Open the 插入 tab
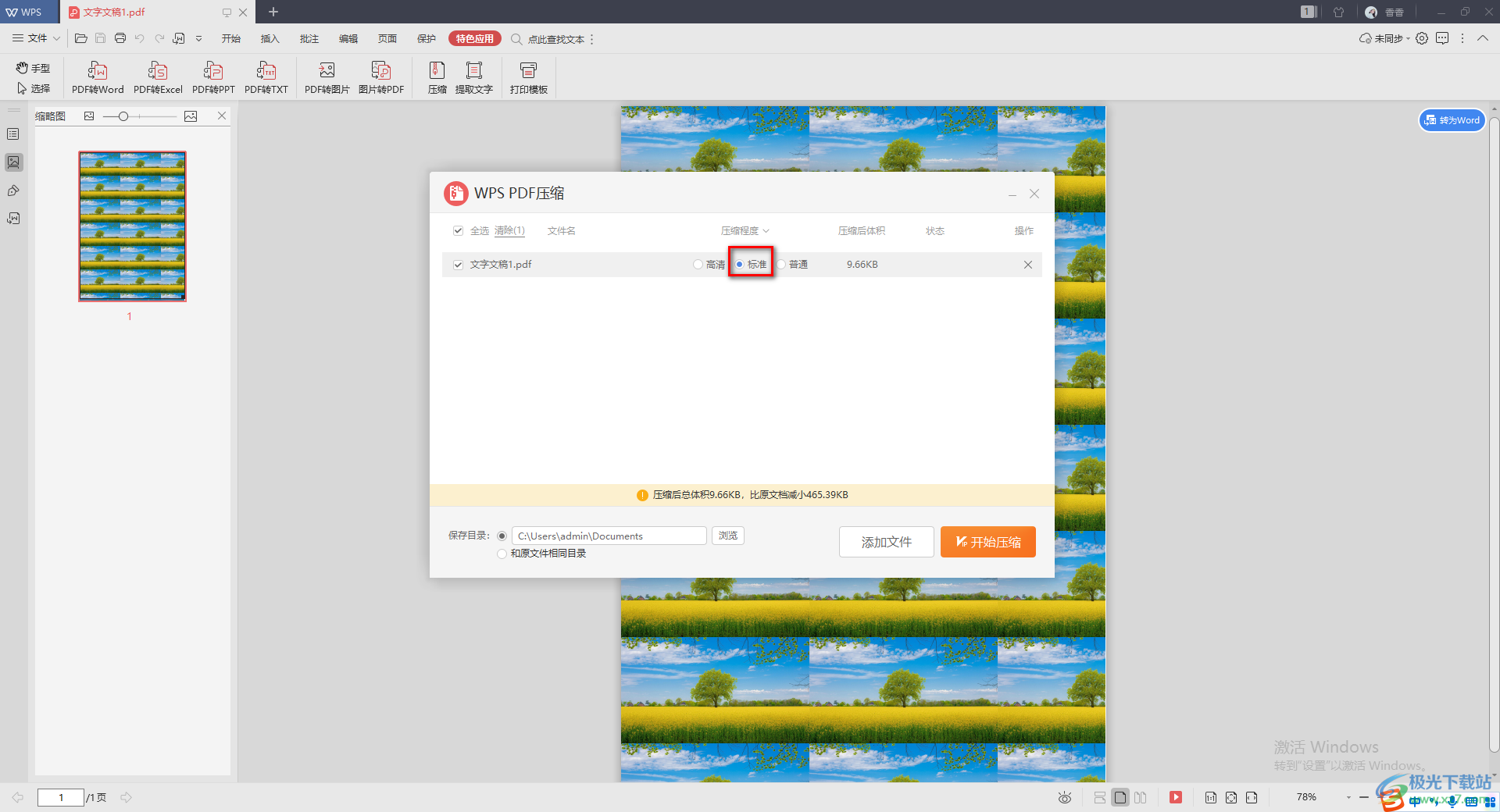Screen dimensions: 1500x812 pos(270,38)
